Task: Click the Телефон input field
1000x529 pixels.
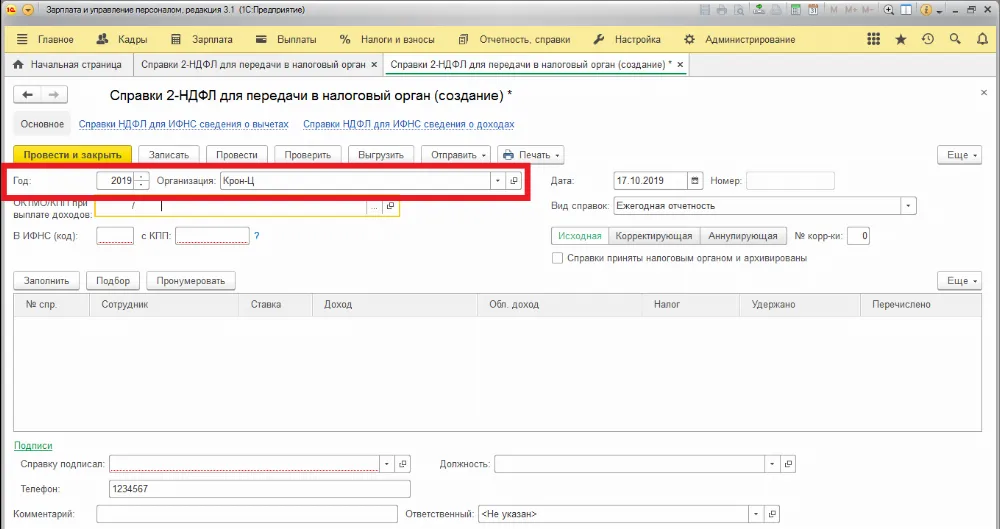Action: click(260, 489)
